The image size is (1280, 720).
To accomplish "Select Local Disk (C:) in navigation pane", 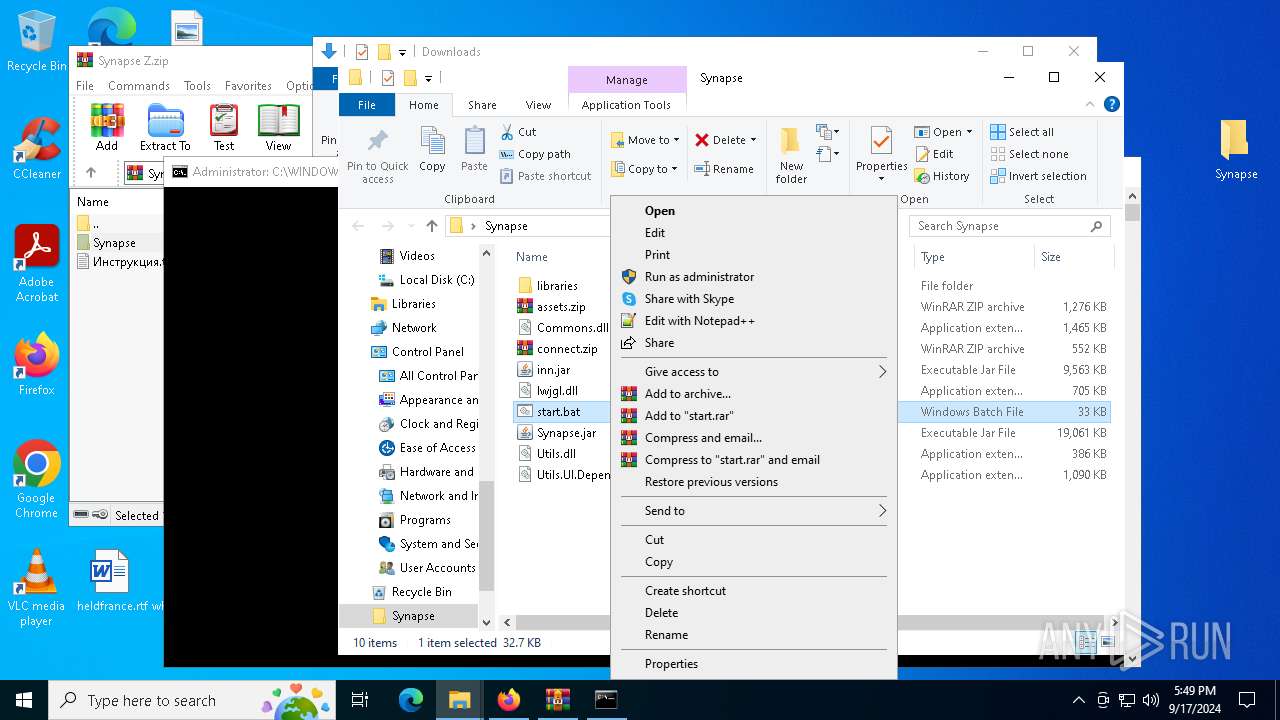I will 426,280.
